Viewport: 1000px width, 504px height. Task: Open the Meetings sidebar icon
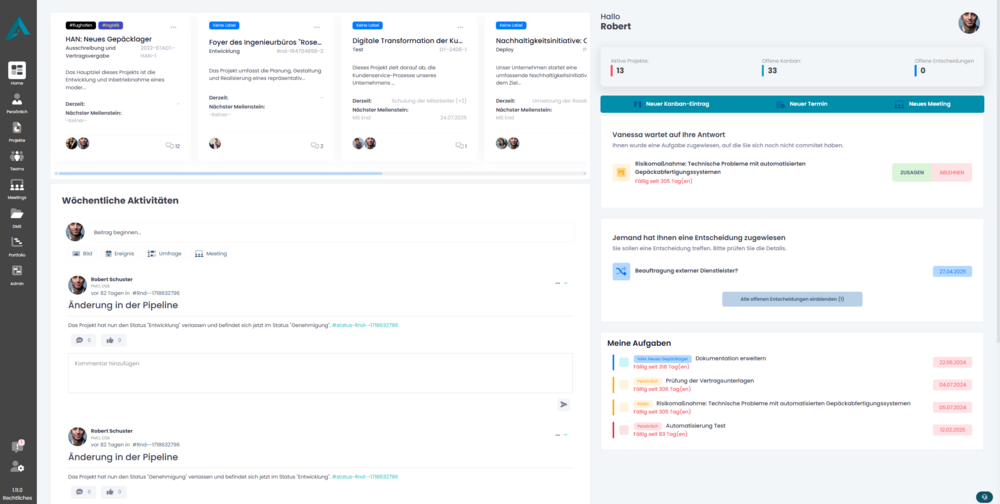(x=17, y=186)
